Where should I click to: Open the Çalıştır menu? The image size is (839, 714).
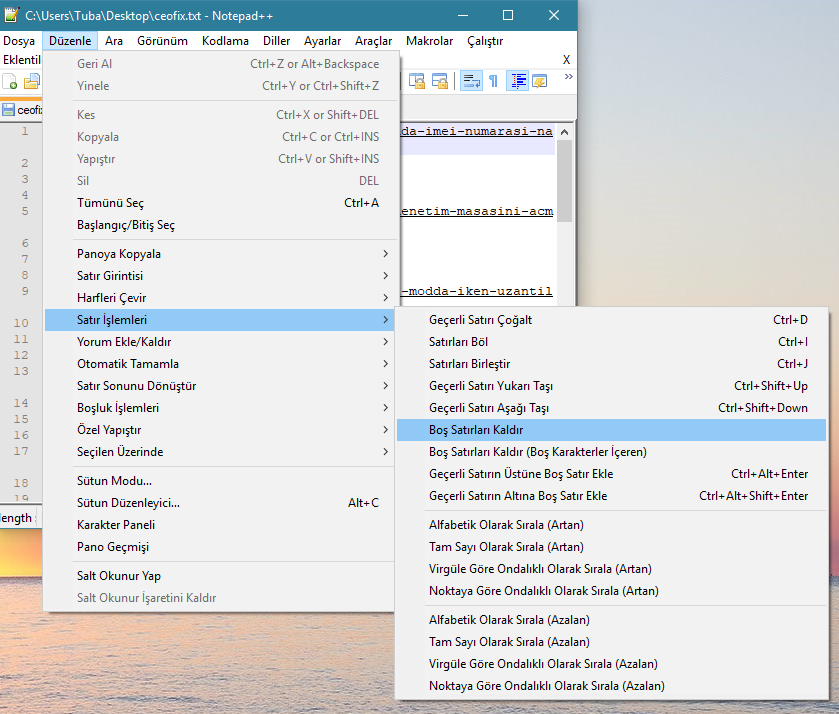pyautogui.click(x=485, y=41)
